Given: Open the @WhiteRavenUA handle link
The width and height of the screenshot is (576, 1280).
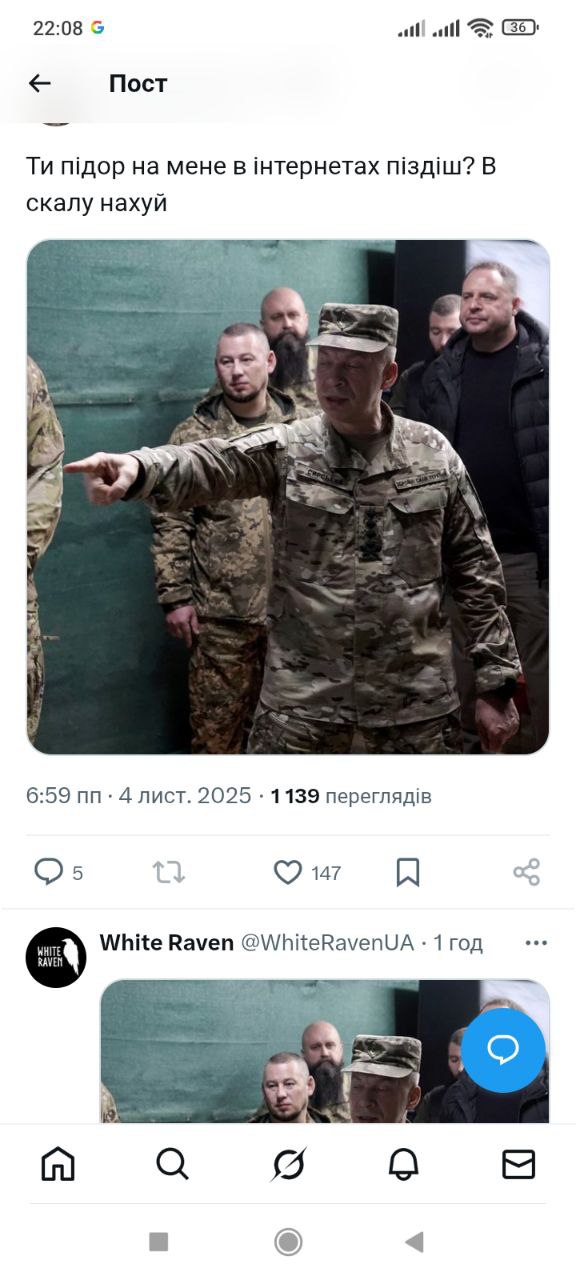Looking at the screenshot, I should point(327,943).
